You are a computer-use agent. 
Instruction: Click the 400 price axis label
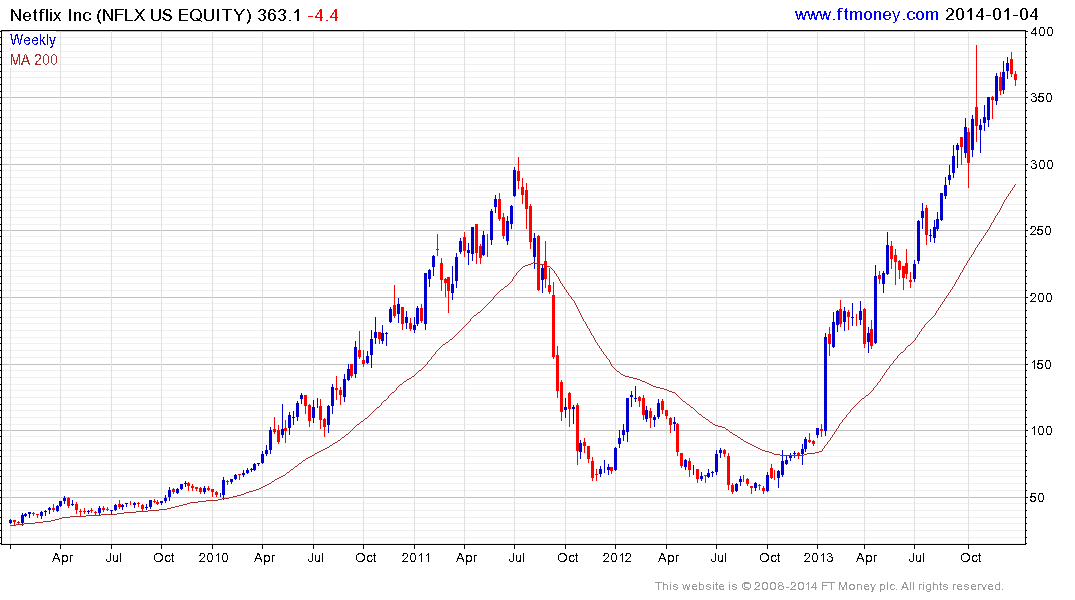point(1042,32)
